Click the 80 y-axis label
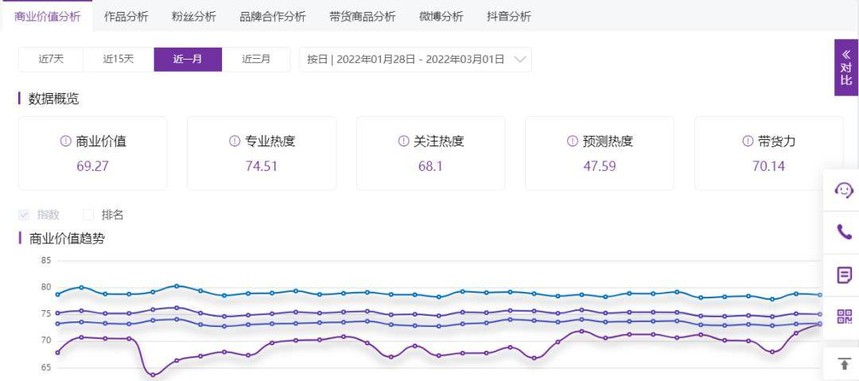The height and width of the screenshot is (381, 859). 45,287
